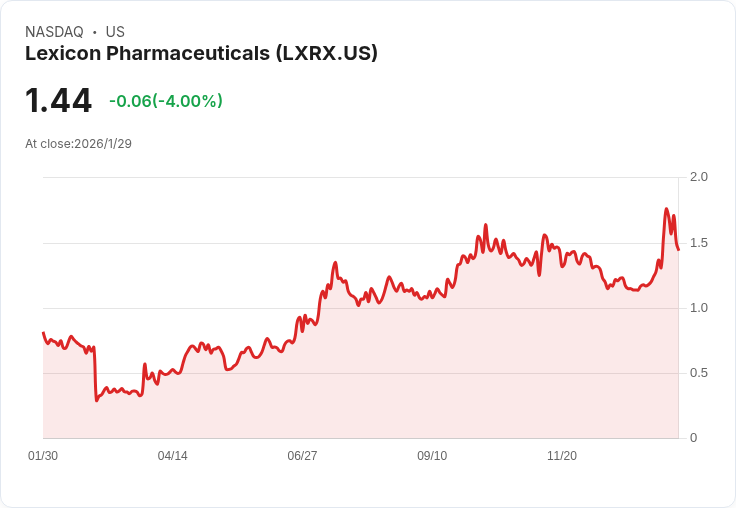Click the 0 y-axis label
The height and width of the screenshot is (508, 736).
[x=694, y=438]
